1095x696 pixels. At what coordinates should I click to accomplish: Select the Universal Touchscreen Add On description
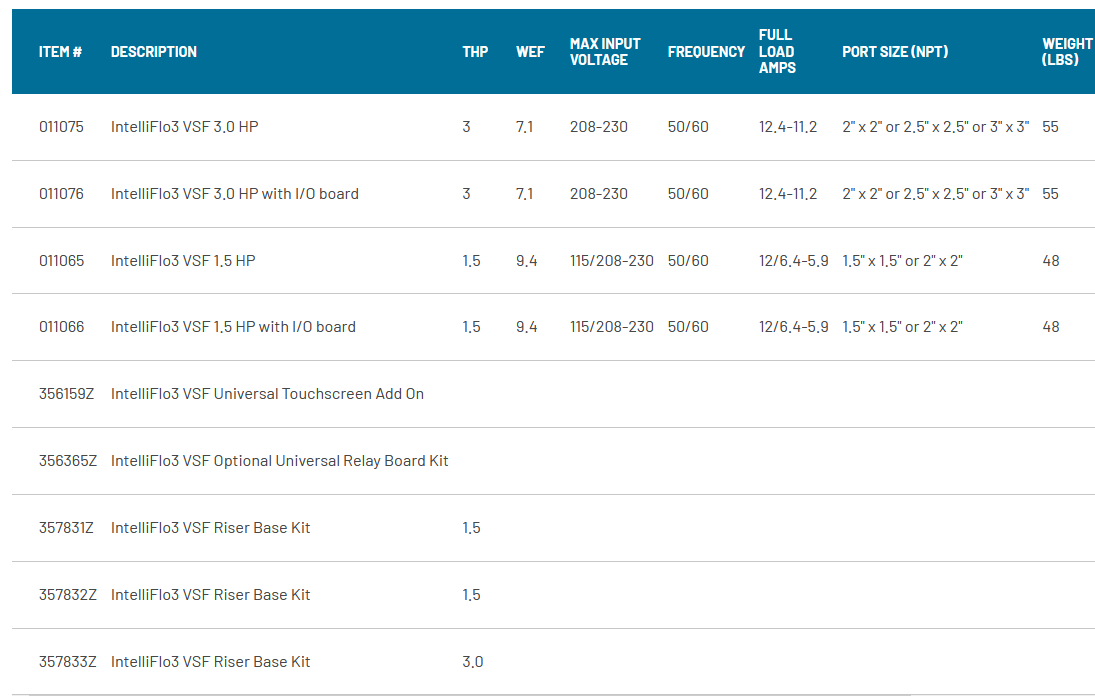(x=267, y=394)
